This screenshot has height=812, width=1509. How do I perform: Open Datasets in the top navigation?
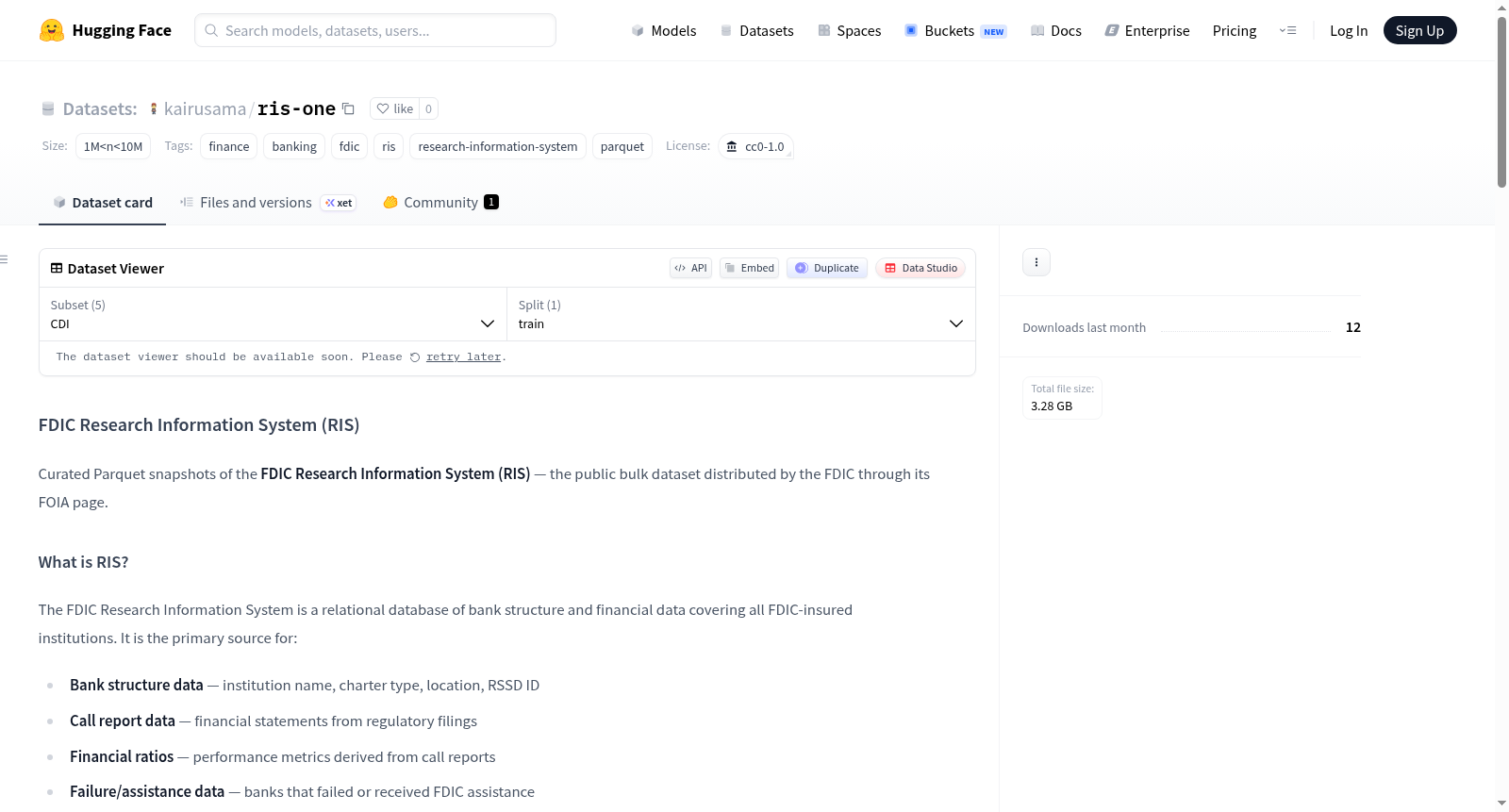pos(757,30)
